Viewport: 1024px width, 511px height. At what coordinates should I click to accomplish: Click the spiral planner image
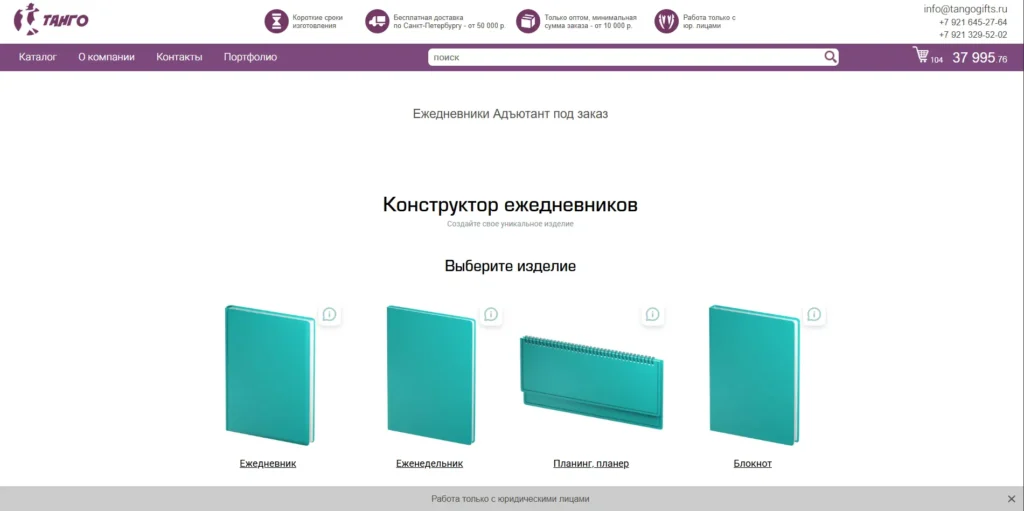click(592, 382)
